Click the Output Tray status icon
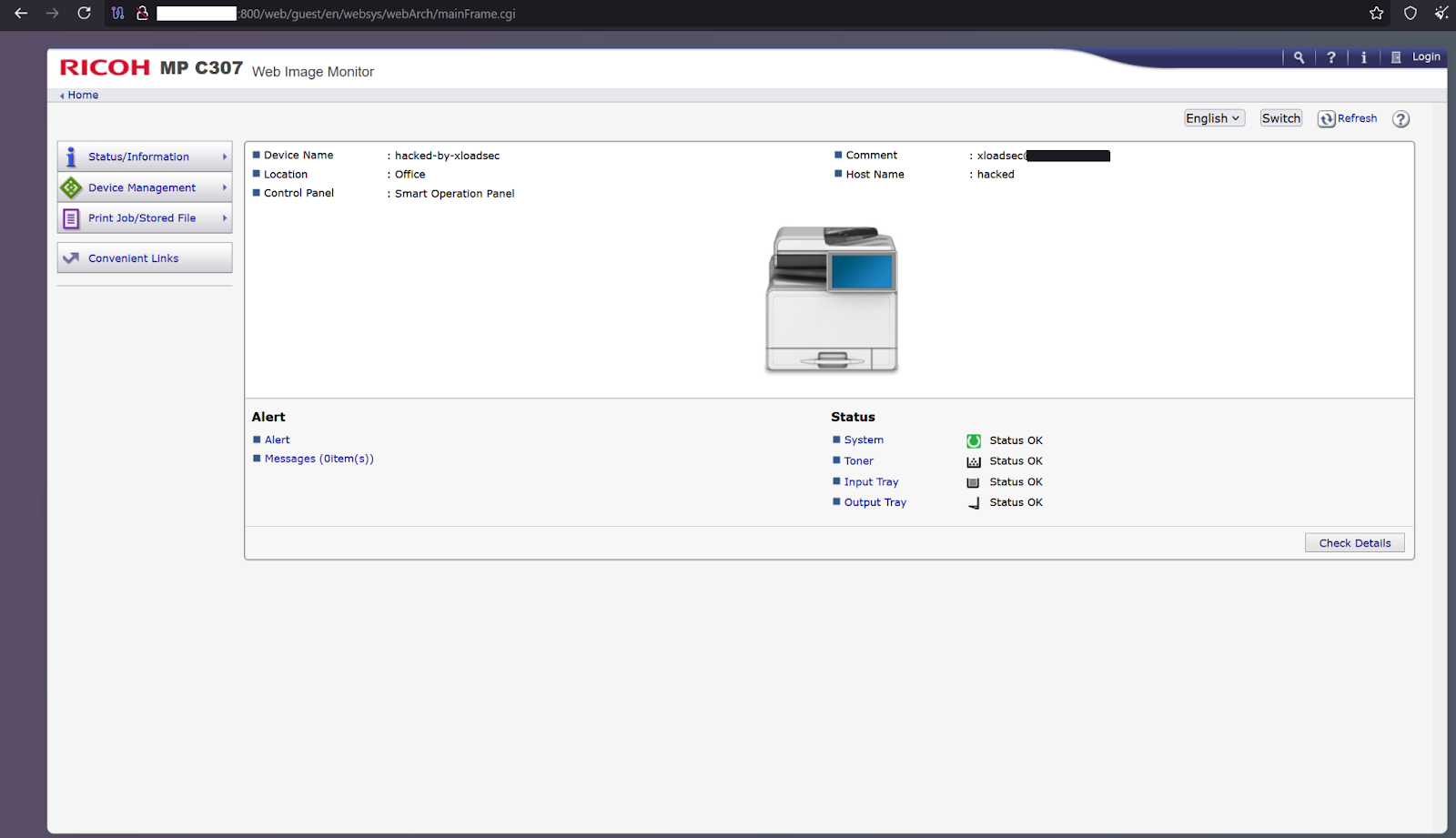1456x838 pixels. click(x=974, y=503)
